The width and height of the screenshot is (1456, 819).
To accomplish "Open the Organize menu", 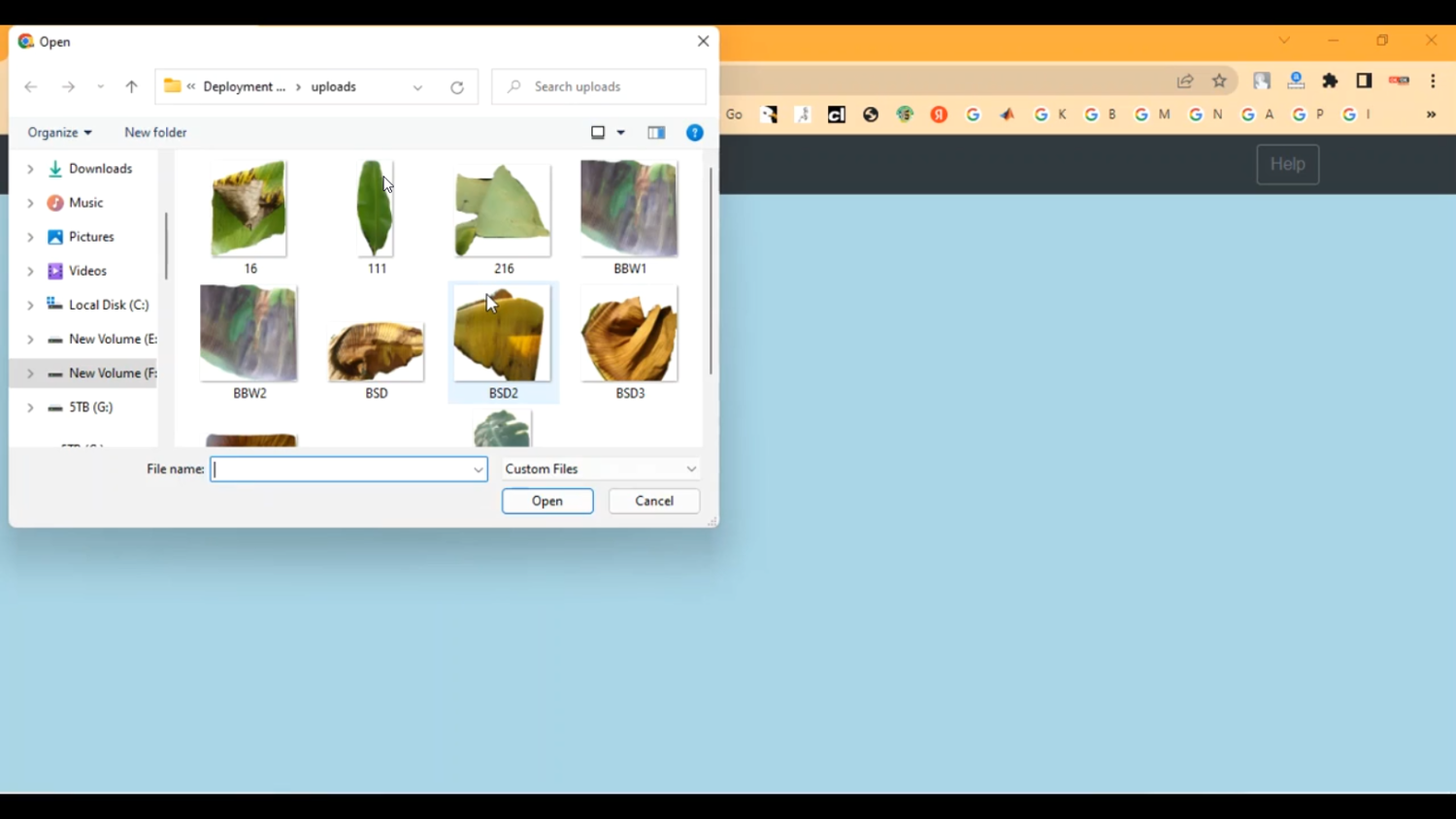I will (x=59, y=132).
